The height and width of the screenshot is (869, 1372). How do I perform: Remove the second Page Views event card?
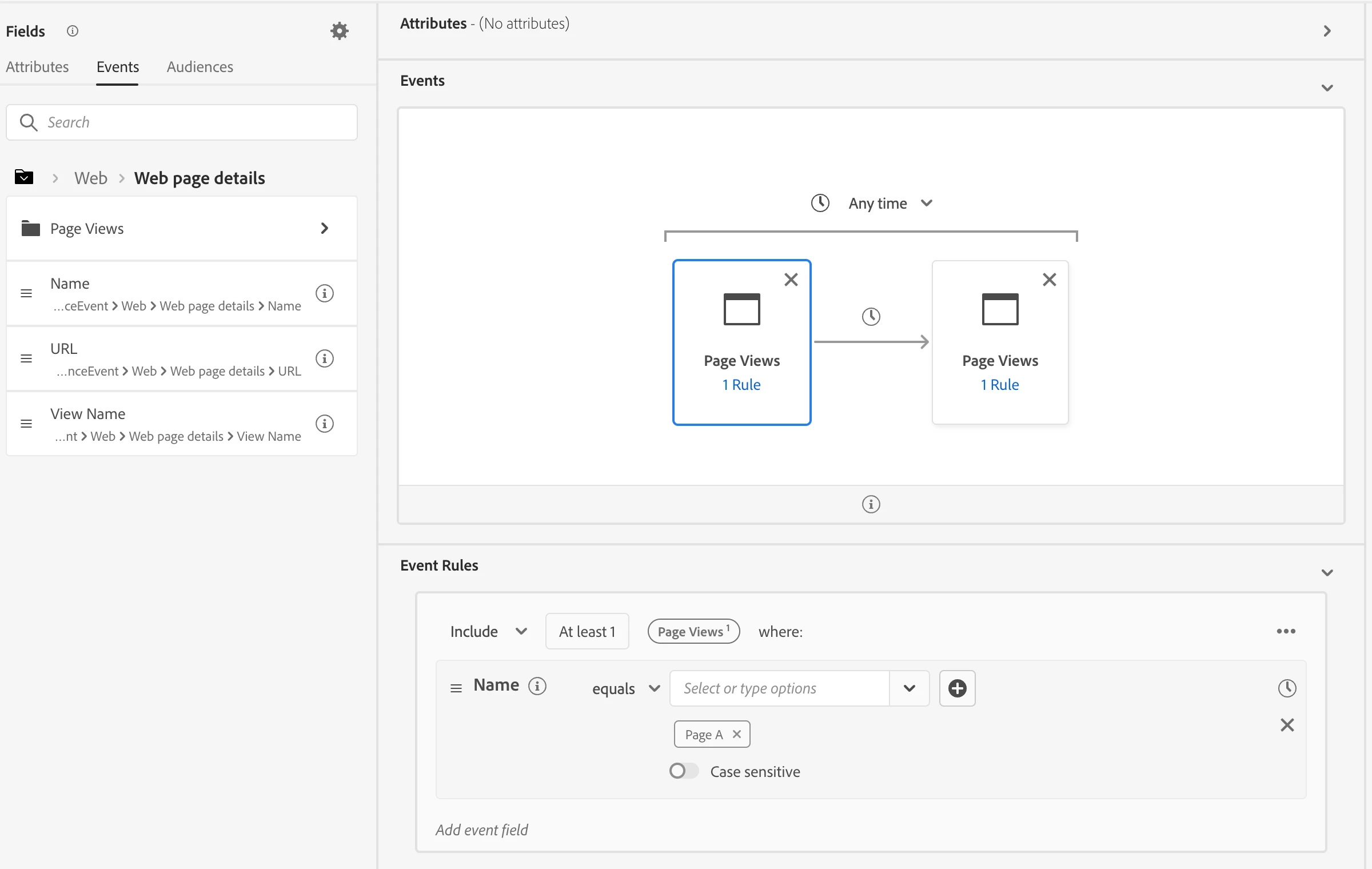click(1049, 280)
